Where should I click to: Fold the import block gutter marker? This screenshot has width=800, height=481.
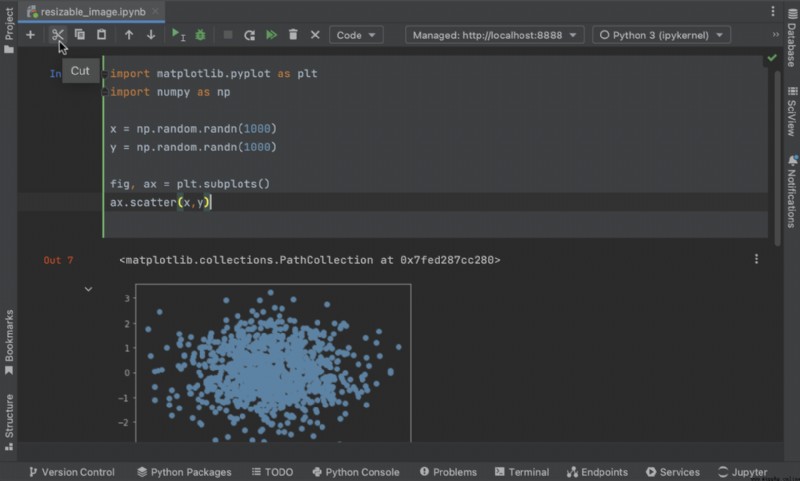click(x=105, y=74)
